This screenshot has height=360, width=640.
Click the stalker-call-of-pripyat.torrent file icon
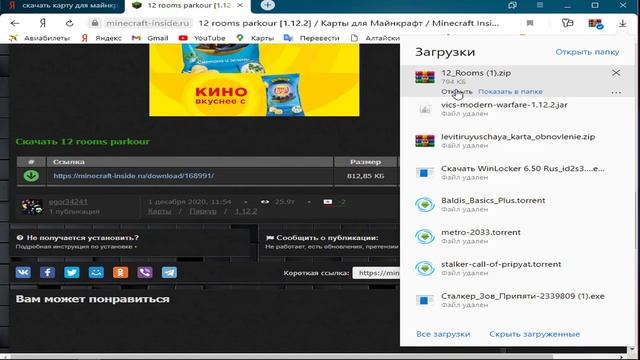coord(425,268)
